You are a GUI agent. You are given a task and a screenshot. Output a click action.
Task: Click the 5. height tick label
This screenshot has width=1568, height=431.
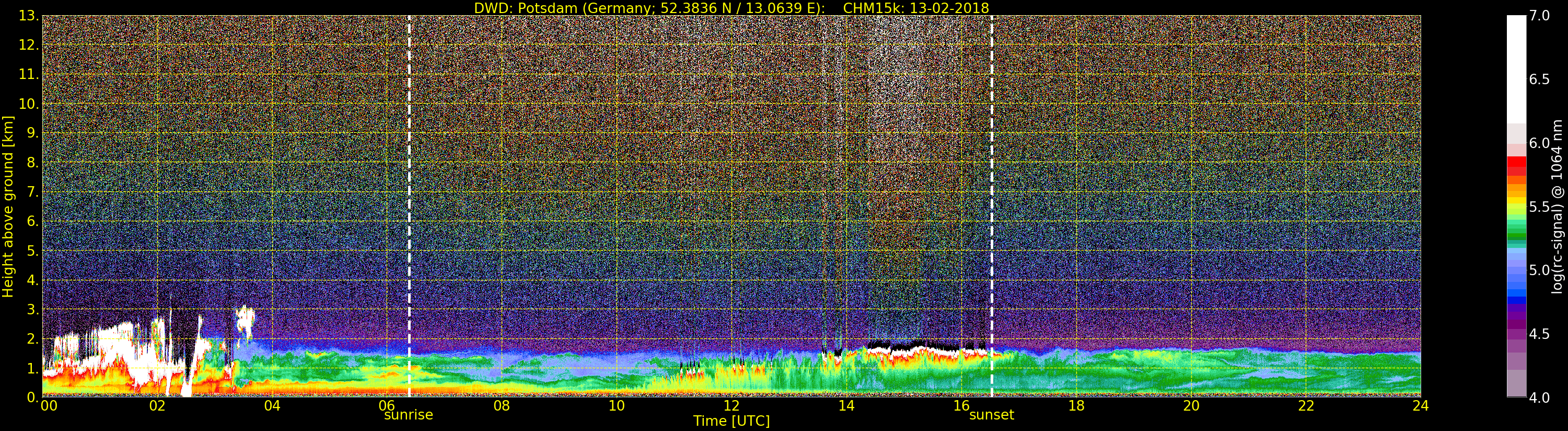click(x=32, y=251)
